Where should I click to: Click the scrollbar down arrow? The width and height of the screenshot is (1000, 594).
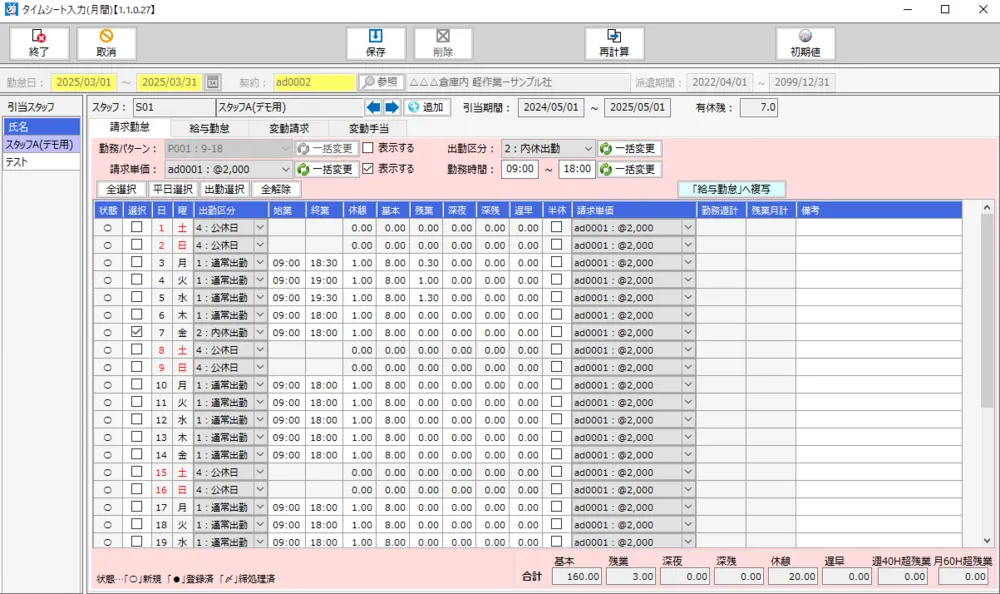[986, 540]
